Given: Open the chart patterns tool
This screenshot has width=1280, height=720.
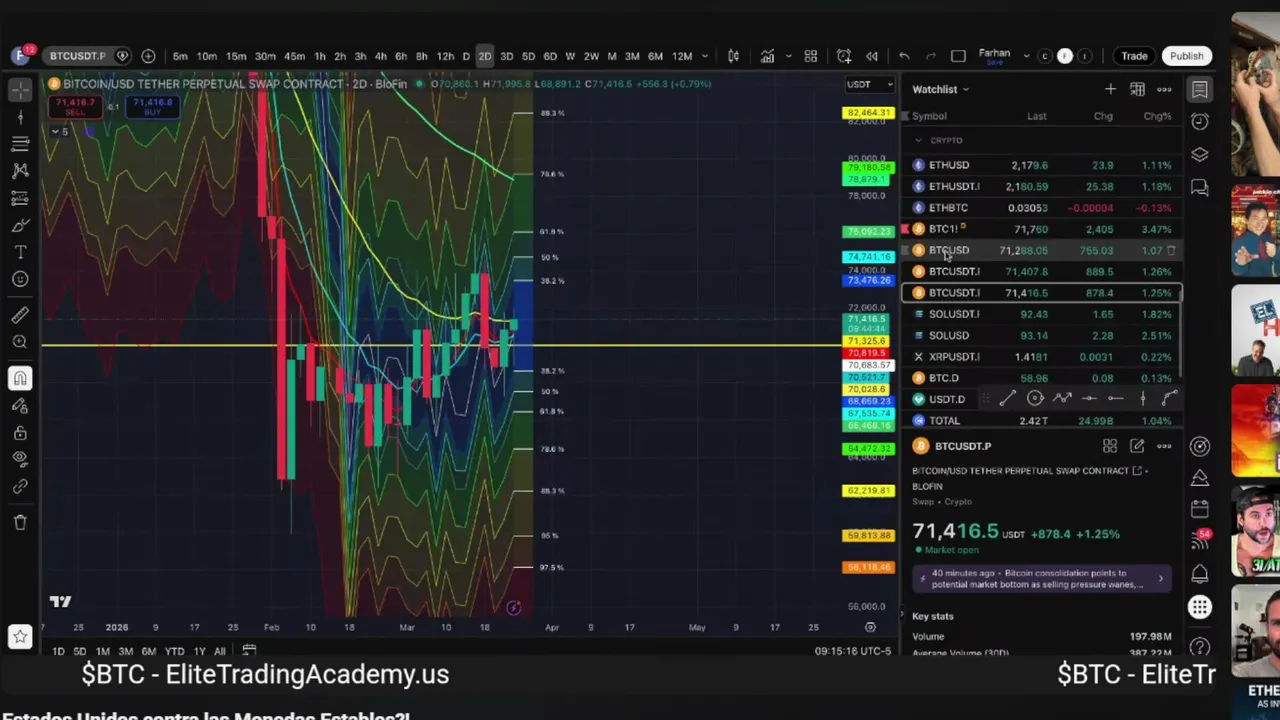Looking at the screenshot, I should click(x=20, y=172).
